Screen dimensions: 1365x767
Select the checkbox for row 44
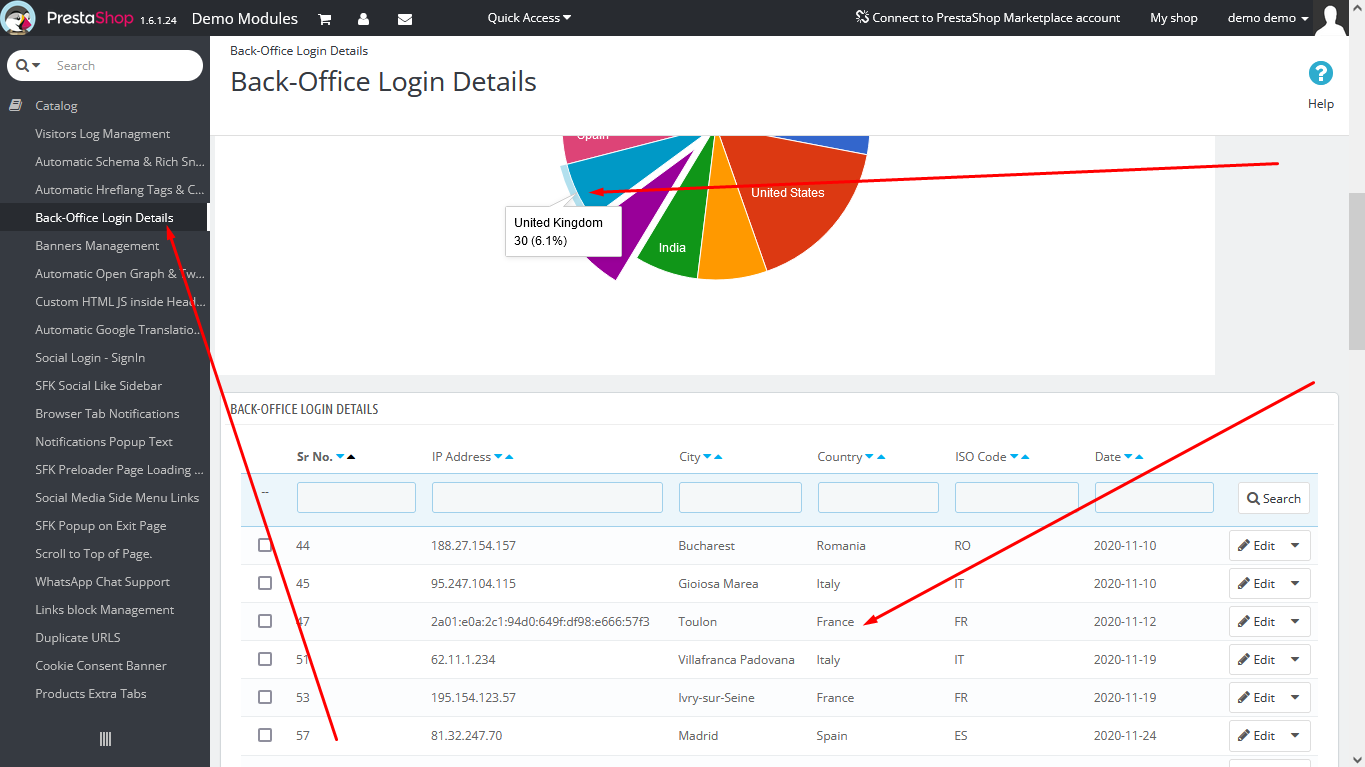click(x=265, y=545)
